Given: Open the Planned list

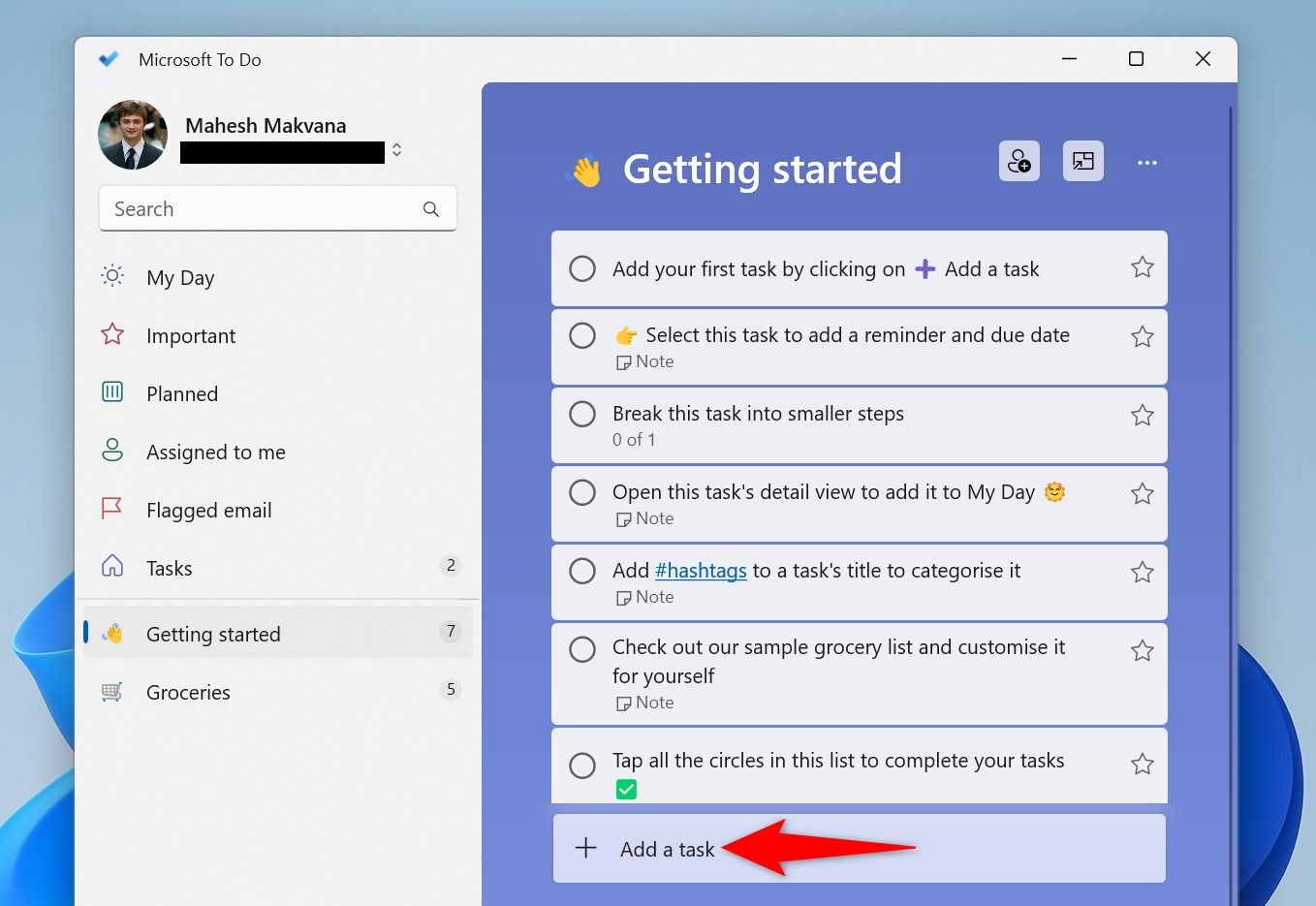Looking at the screenshot, I should [278, 394].
